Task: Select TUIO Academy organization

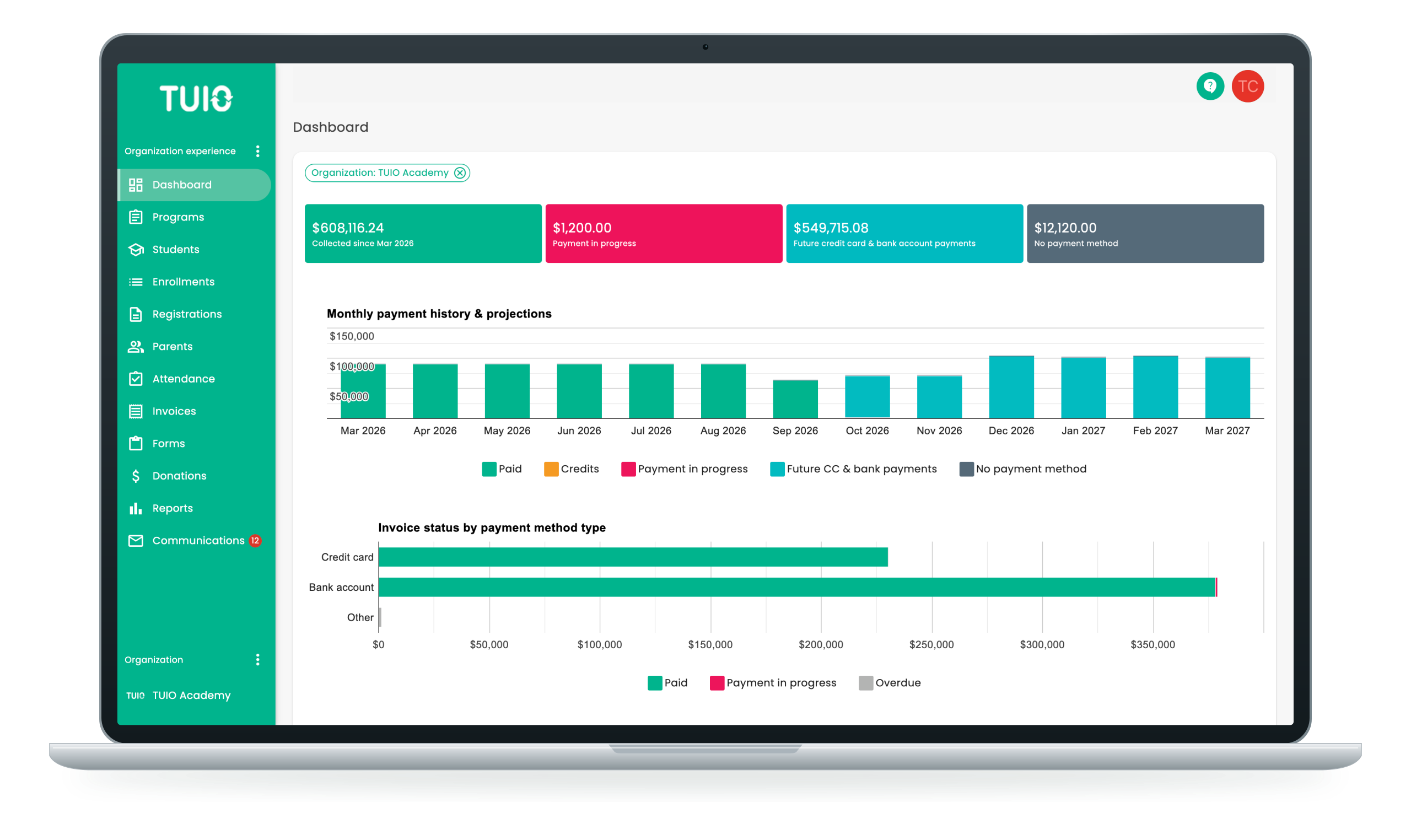Action: 191,695
